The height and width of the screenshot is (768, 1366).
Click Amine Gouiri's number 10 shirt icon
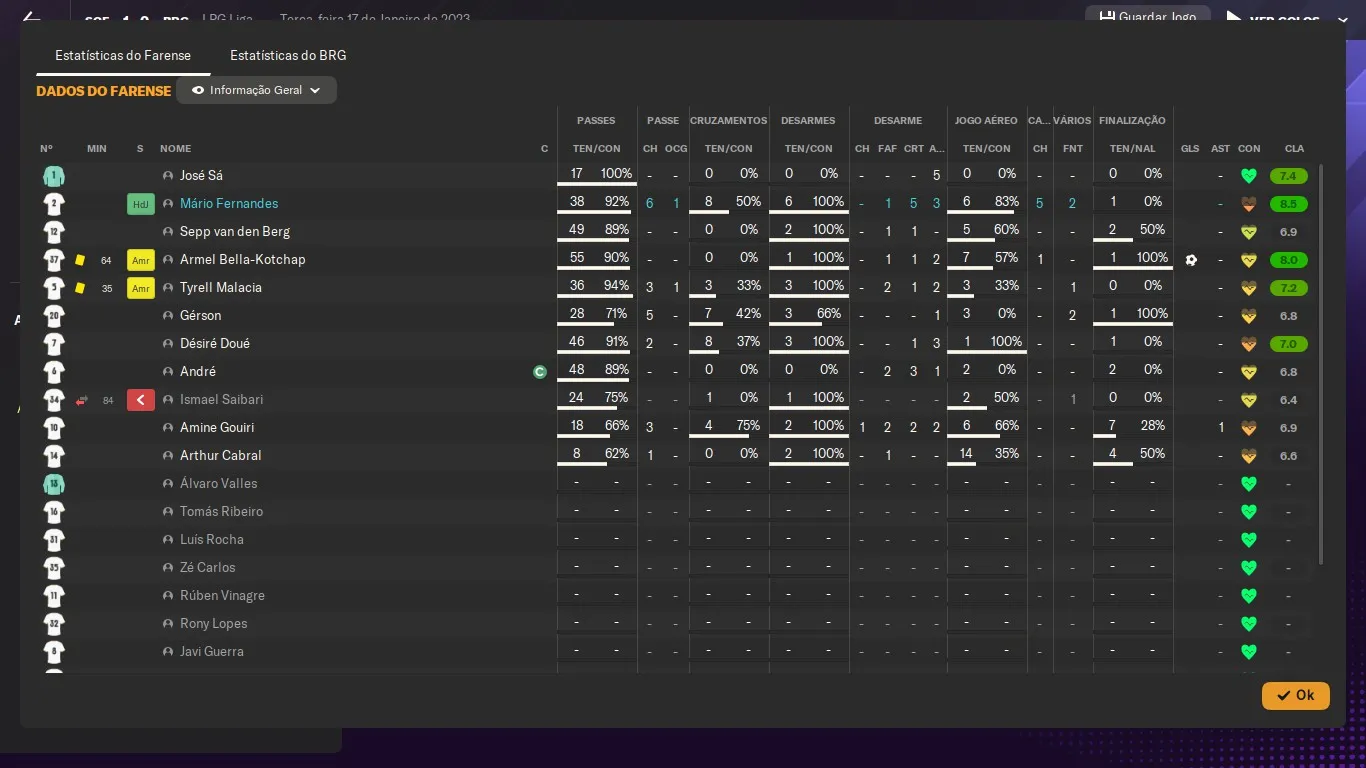(54, 428)
